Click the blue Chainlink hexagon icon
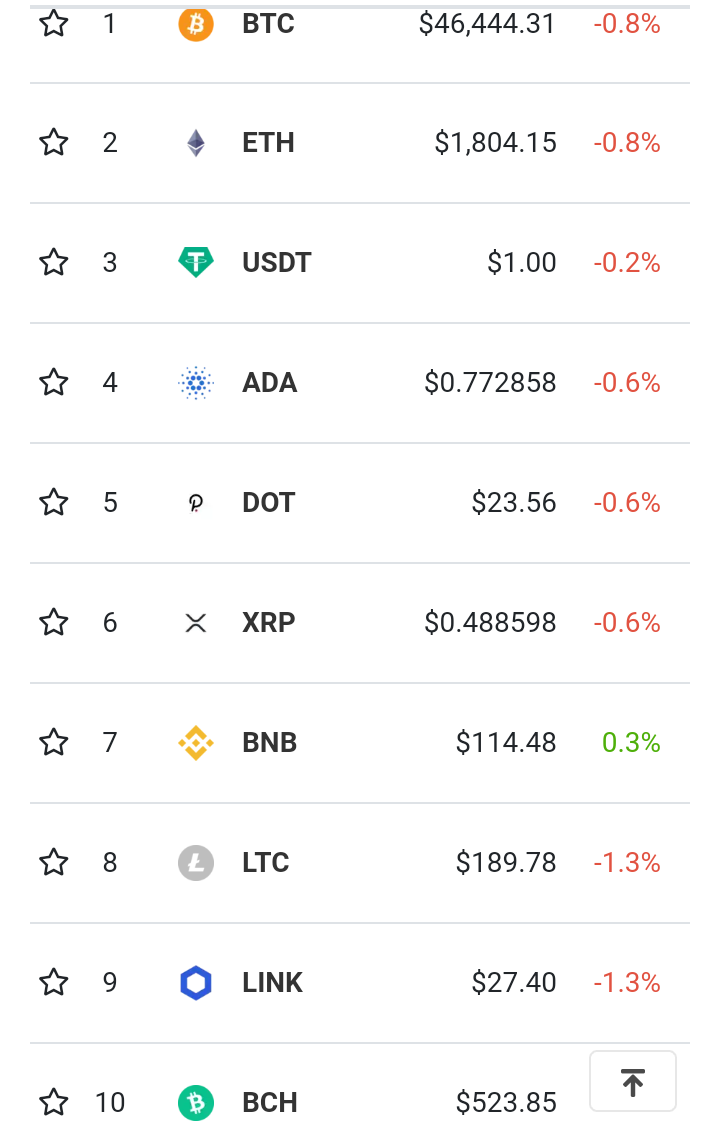720x1144 pixels. tap(196, 983)
